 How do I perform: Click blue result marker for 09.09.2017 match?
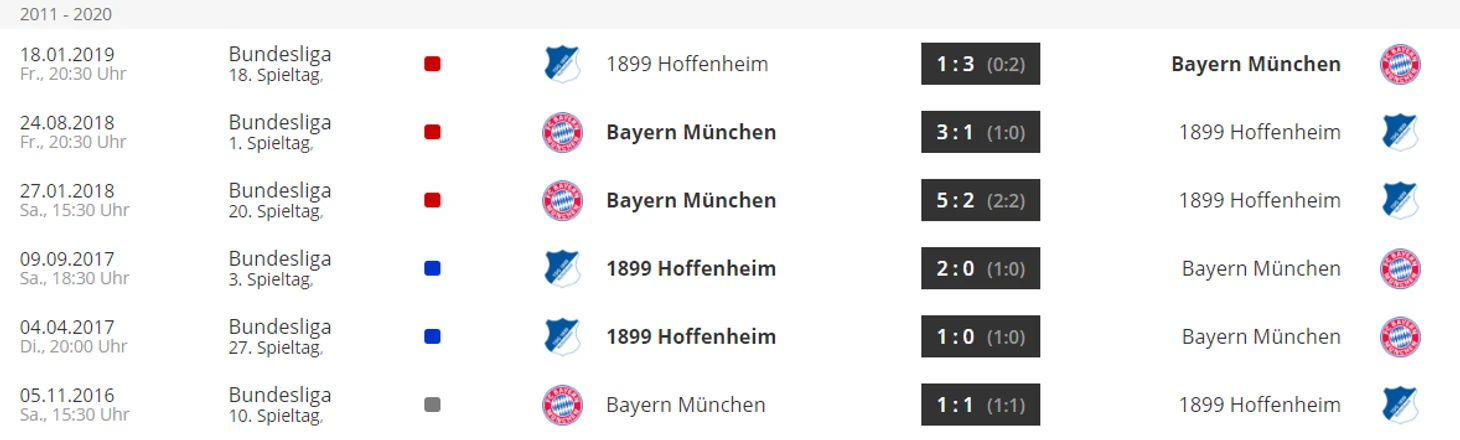point(432,268)
